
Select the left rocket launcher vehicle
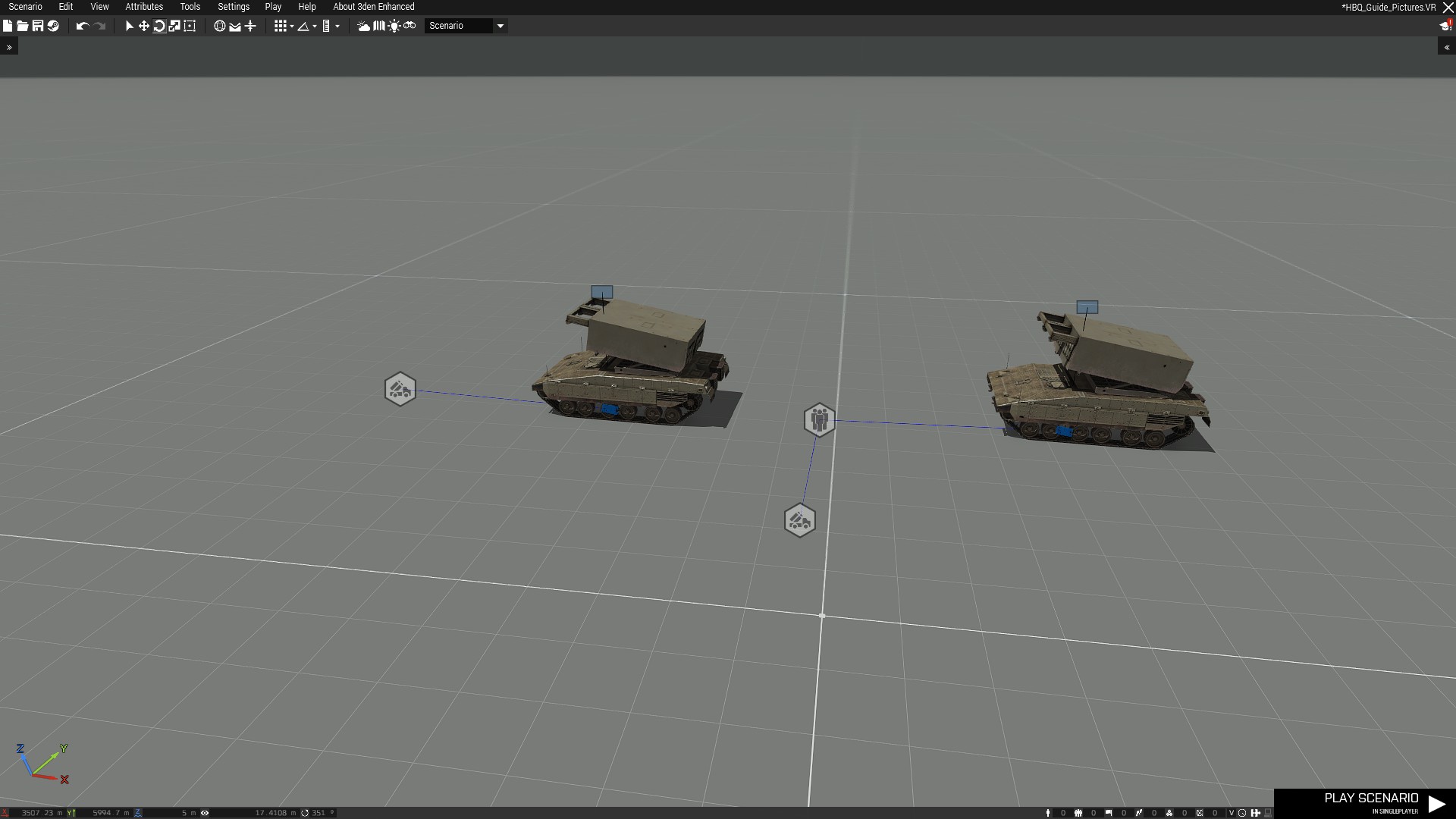(x=632, y=362)
